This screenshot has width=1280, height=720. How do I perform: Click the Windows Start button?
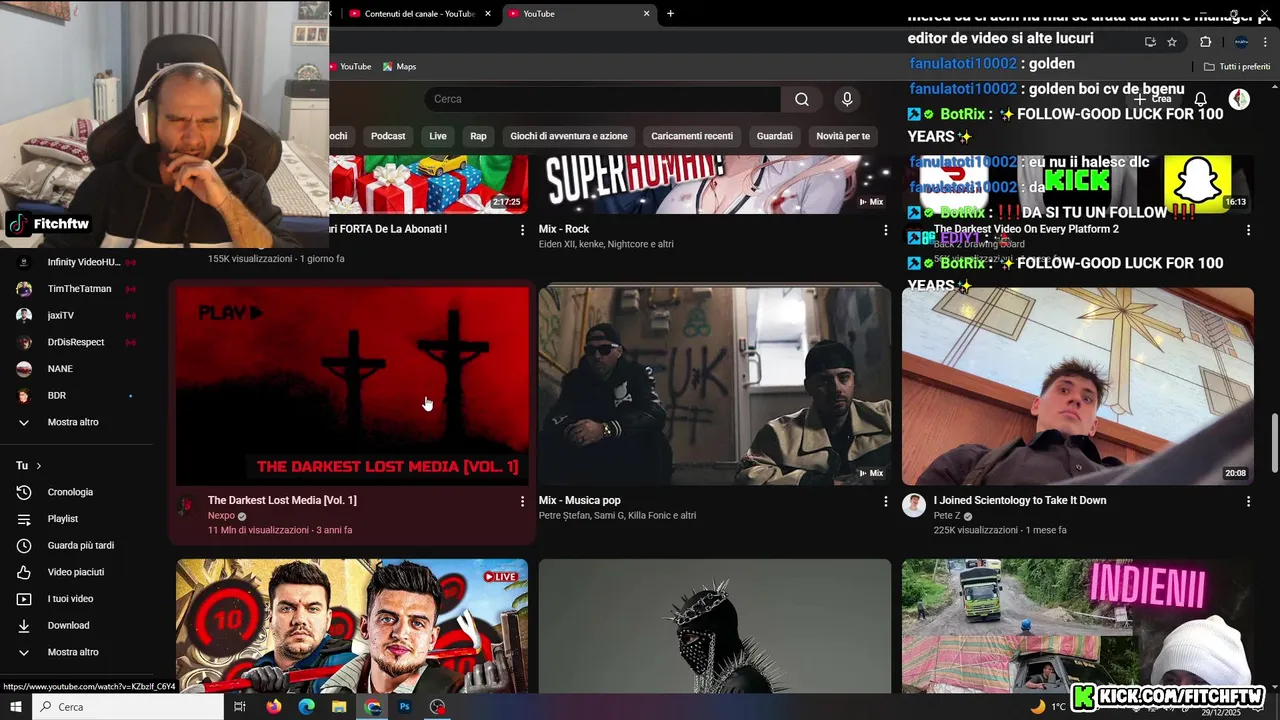pyautogui.click(x=15, y=706)
